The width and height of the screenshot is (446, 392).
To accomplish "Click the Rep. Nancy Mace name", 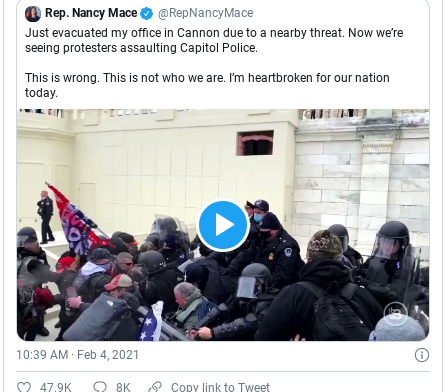I will tap(91, 13).
